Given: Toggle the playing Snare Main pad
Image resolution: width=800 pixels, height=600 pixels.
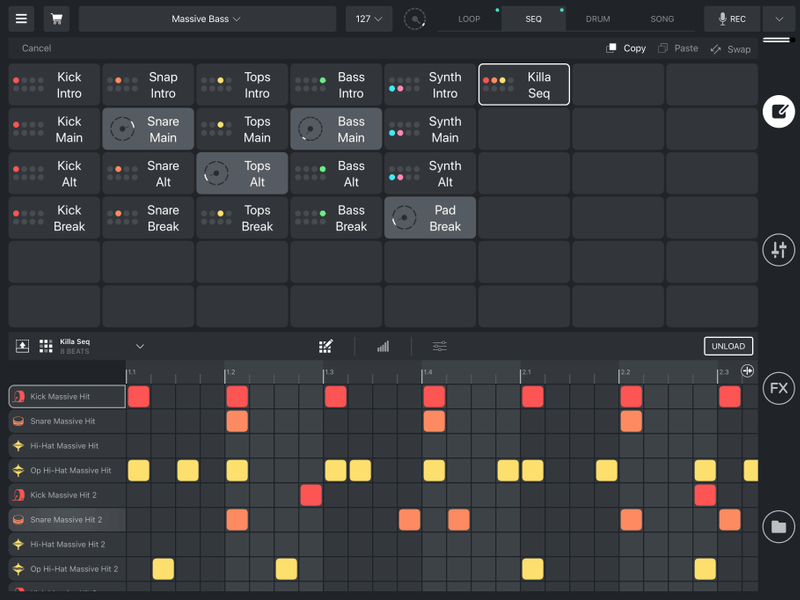Looking at the screenshot, I should pyautogui.click(x=148, y=129).
